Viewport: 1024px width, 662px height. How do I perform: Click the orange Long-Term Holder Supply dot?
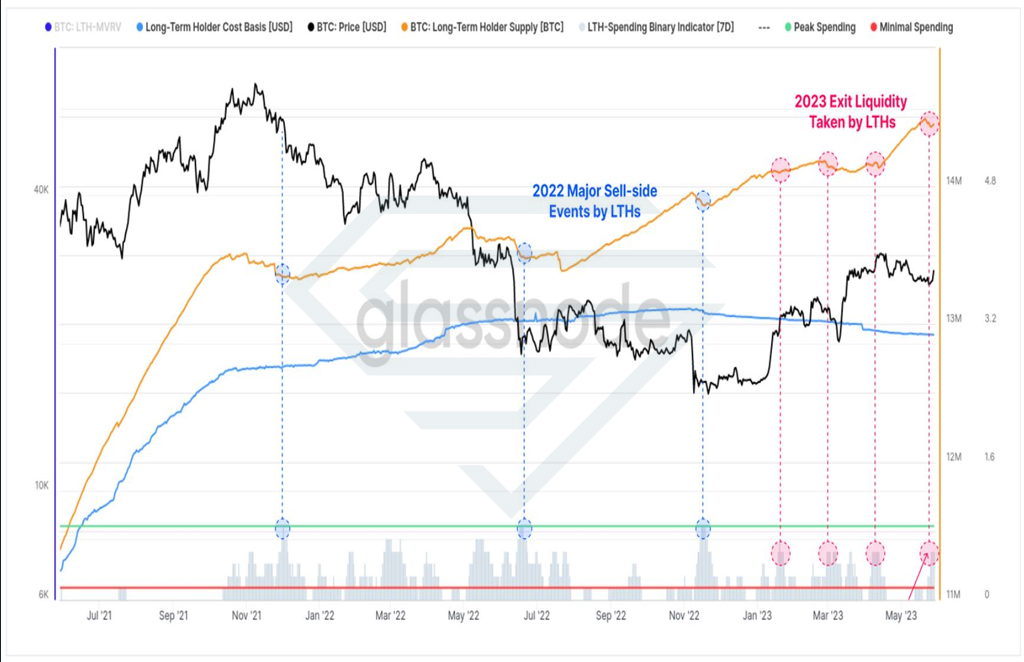405,27
